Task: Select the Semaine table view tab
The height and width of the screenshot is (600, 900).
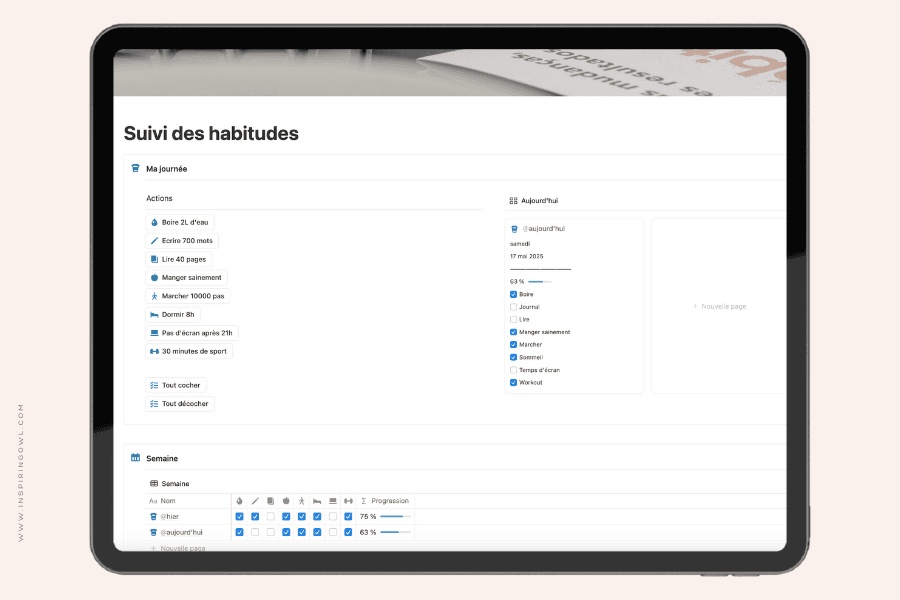Action: click(169, 483)
